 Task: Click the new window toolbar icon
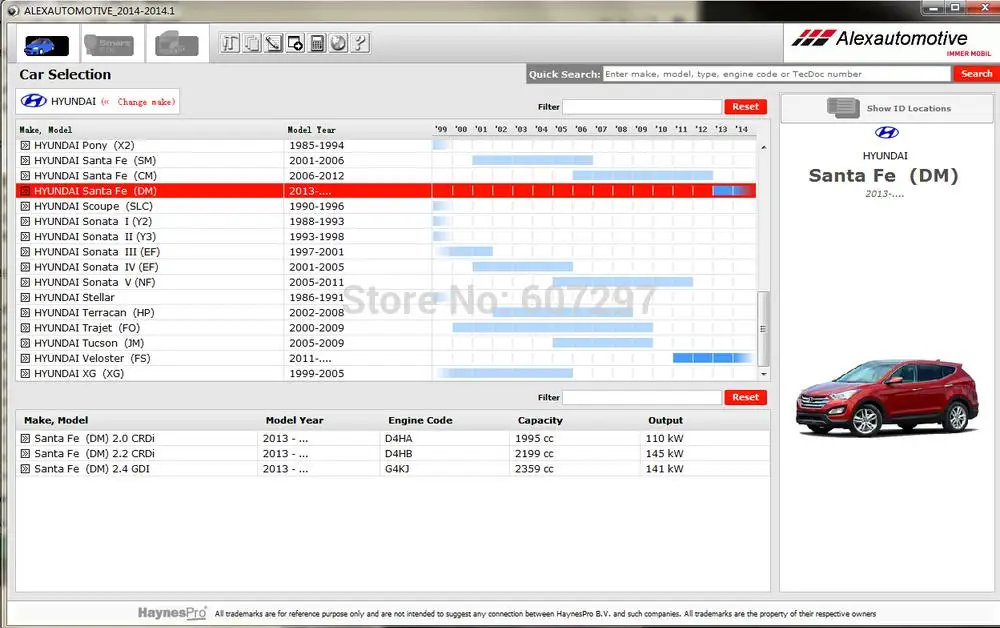point(295,43)
